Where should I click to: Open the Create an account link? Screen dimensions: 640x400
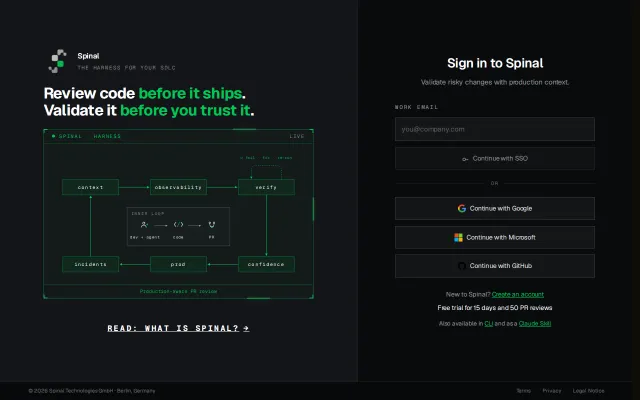(x=518, y=294)
